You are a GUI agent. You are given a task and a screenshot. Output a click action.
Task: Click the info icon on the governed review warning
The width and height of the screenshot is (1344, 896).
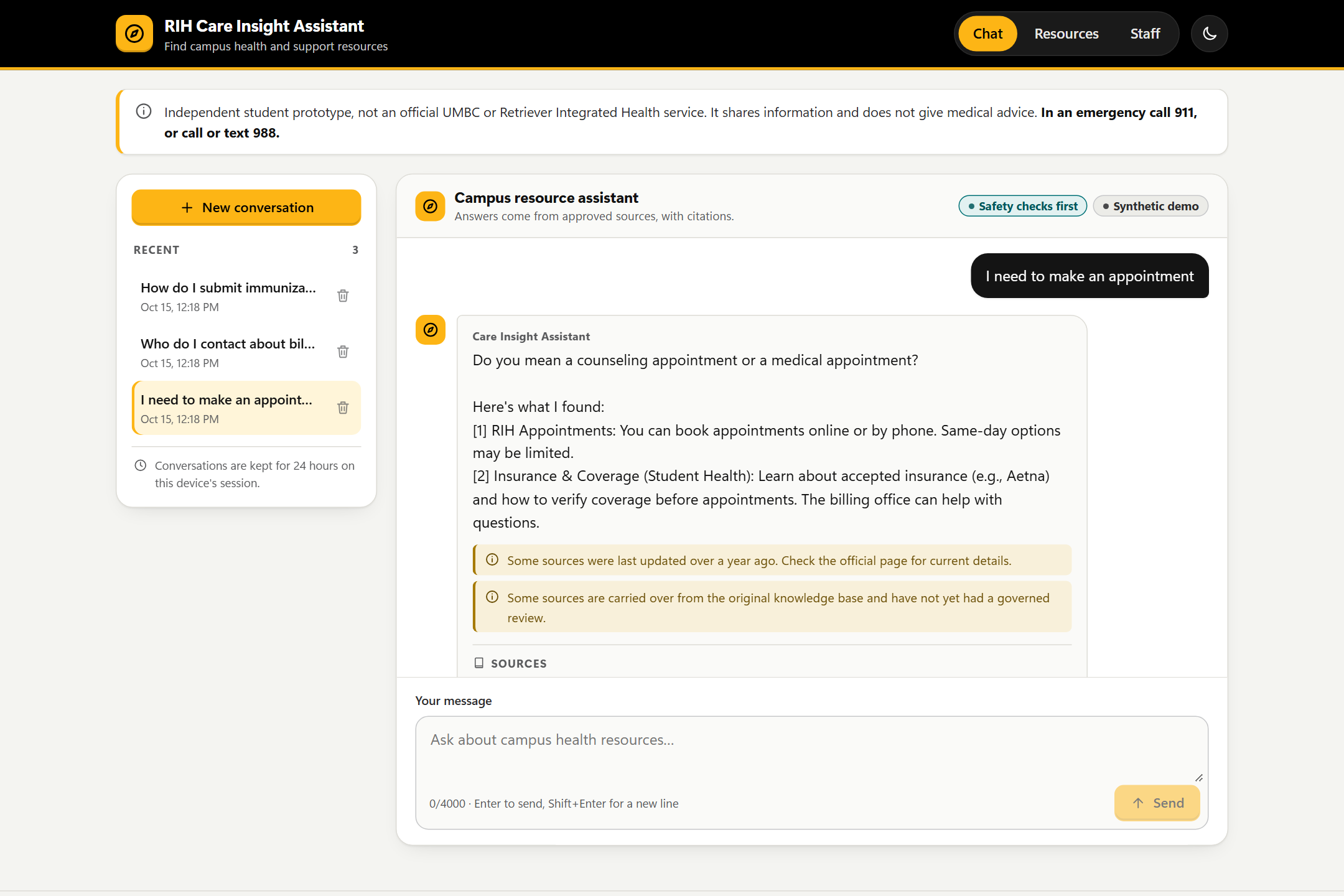tap(492, 597)
